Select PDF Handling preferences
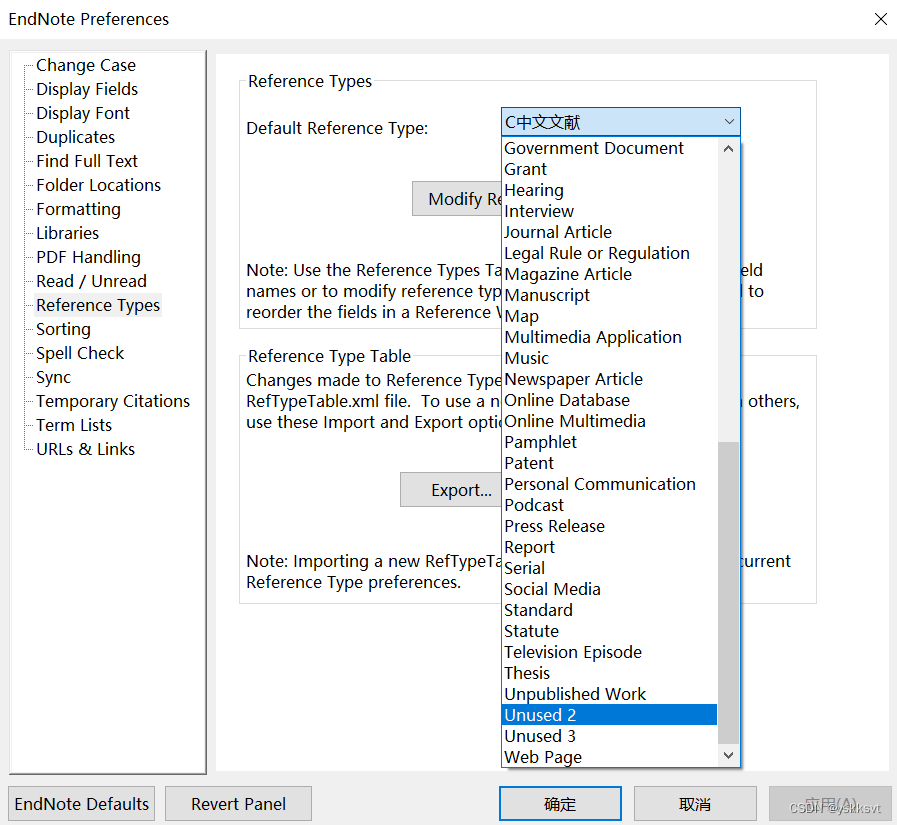Viewport: 897px width, 825px height. [x=88, y=257]
